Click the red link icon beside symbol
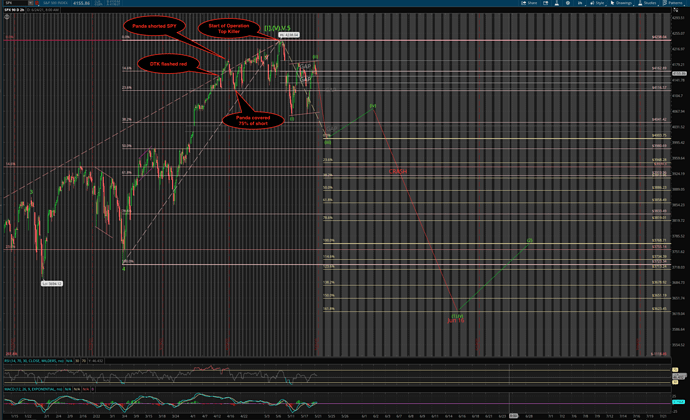The height and width of the screenshot is (420, 690). click(x=36, y=4)
